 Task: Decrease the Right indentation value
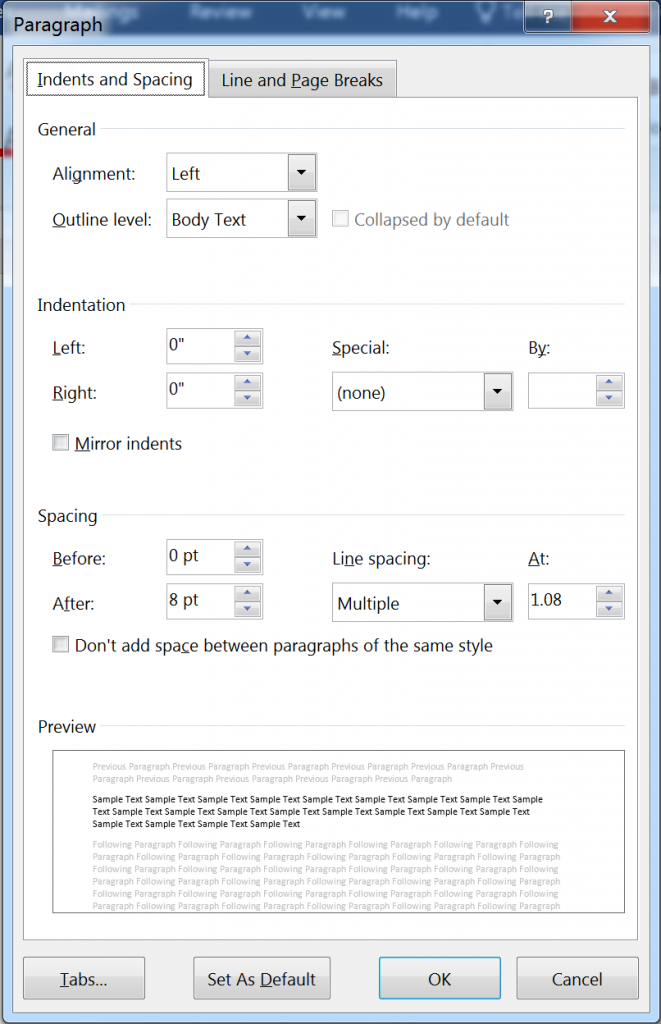point(248,398)
